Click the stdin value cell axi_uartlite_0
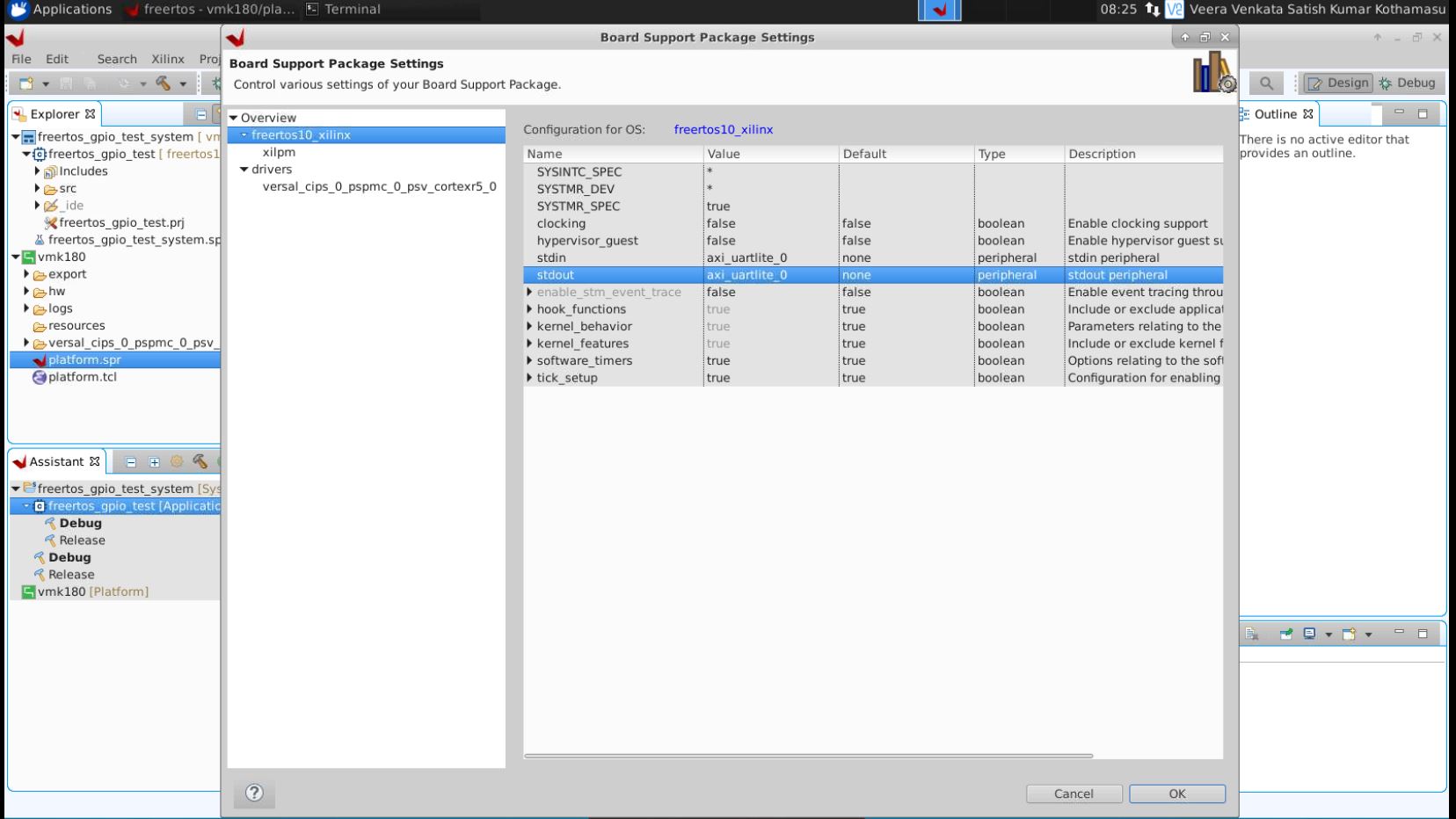The width and height of the screenshot is (1456, 819). click(746, 257)
